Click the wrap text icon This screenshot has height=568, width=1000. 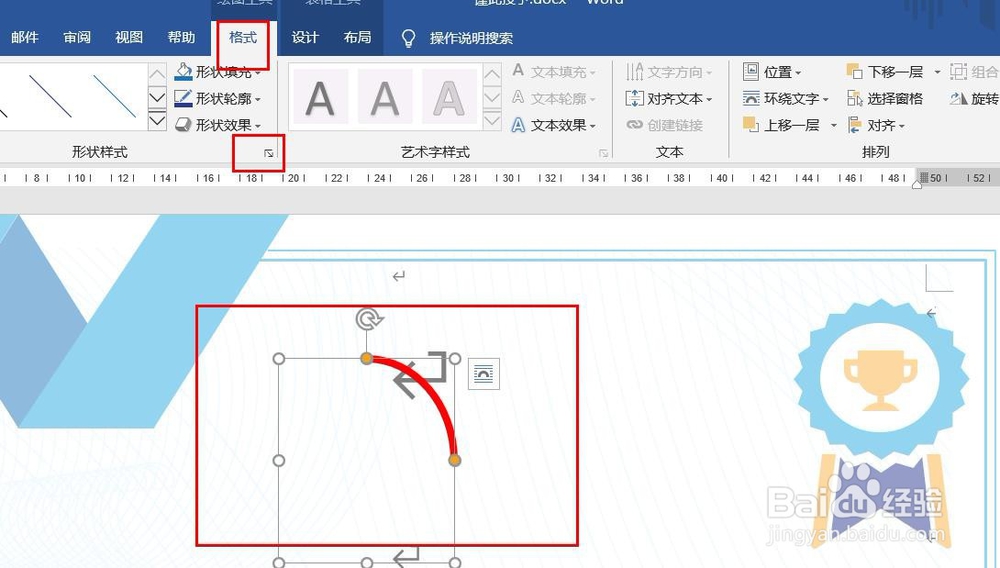[x=751, y=98]
